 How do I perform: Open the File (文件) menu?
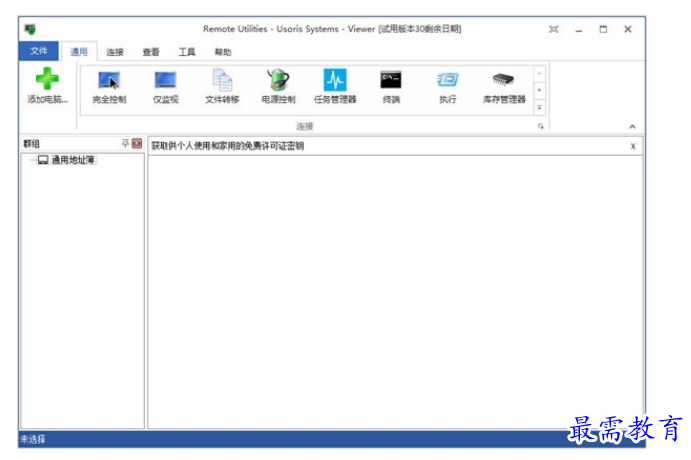(x=39, y=51)
